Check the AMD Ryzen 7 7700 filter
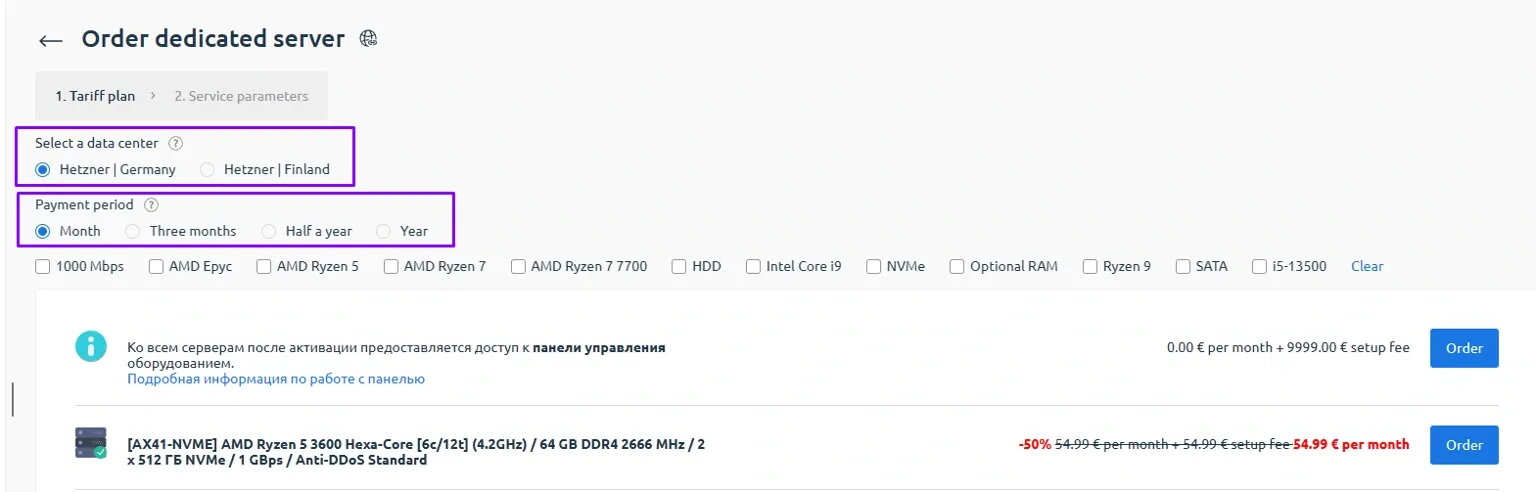Screen dimensions: 1536x492 point(518,267)
